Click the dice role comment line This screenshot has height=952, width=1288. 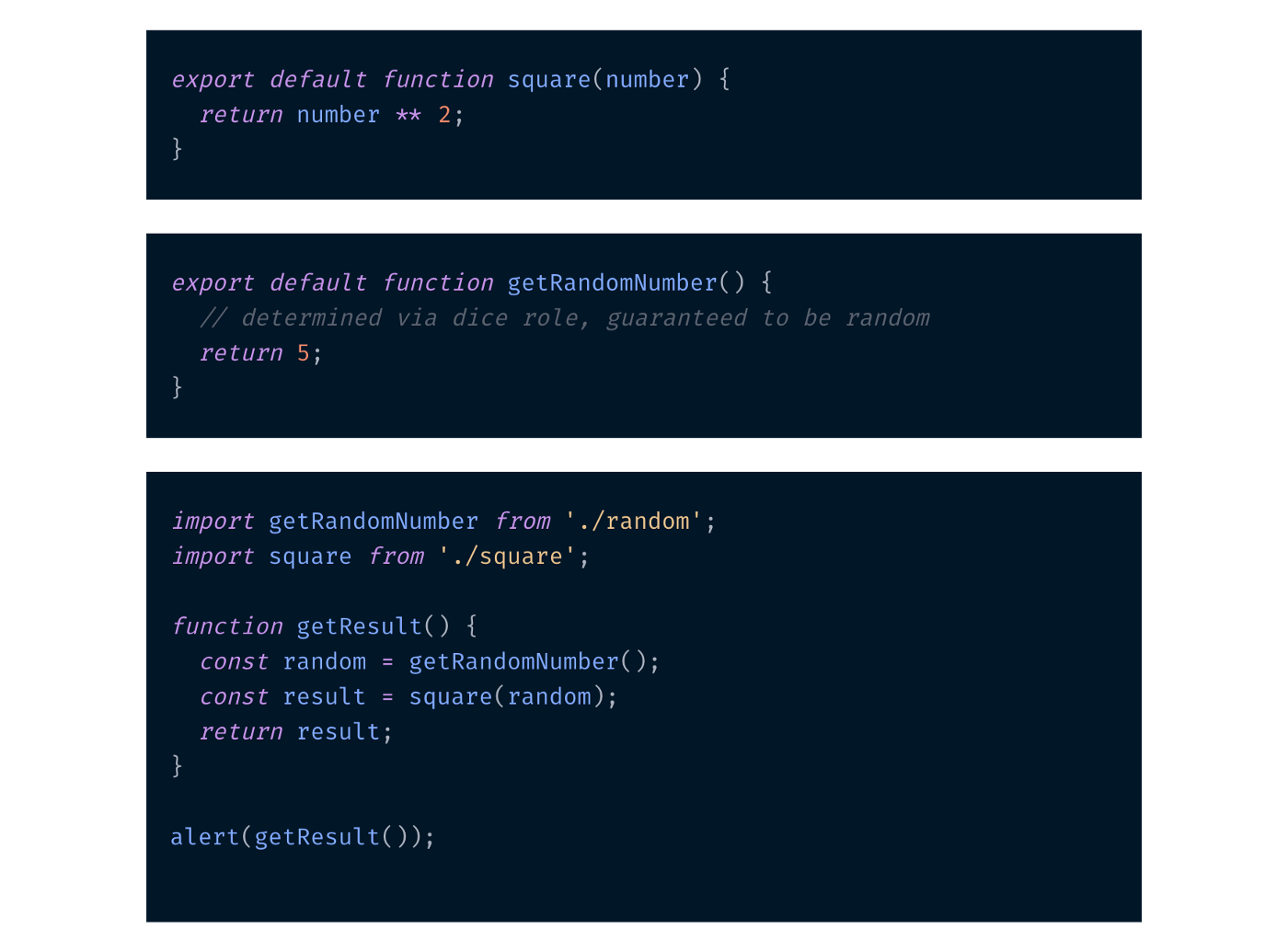[565, 318]
